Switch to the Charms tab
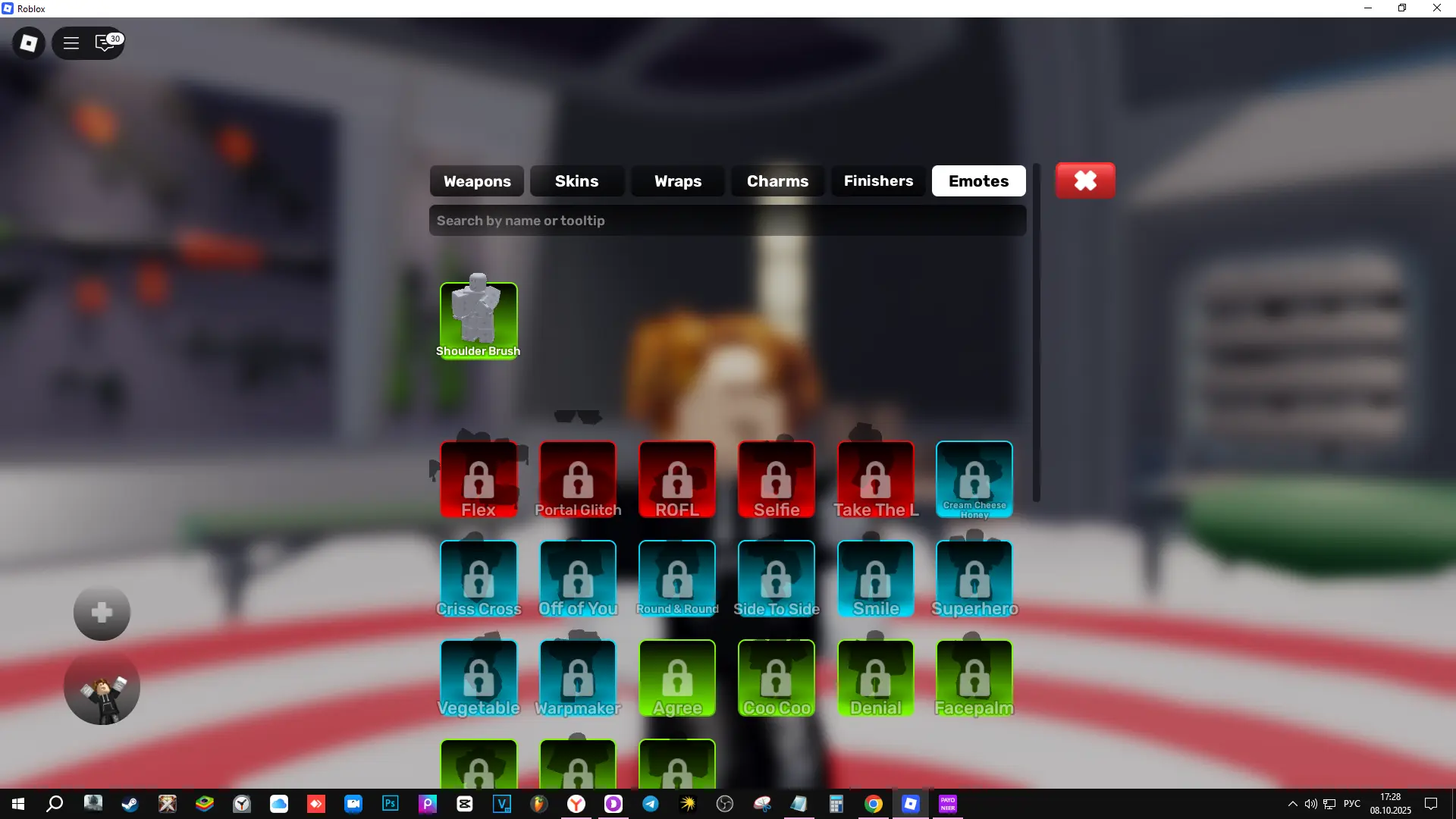This screenshot has height=819, width=1456. point(777,181)
